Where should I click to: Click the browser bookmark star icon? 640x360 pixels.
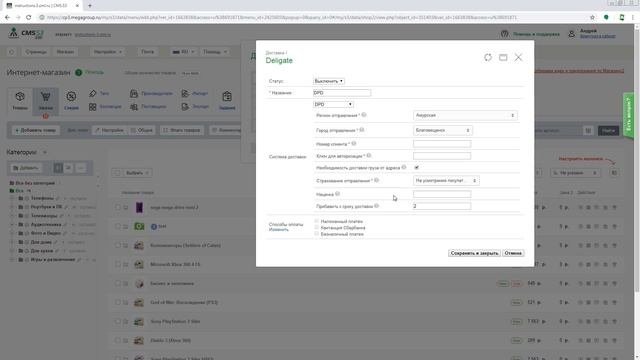pyautogui.click(x=592, y=18)
